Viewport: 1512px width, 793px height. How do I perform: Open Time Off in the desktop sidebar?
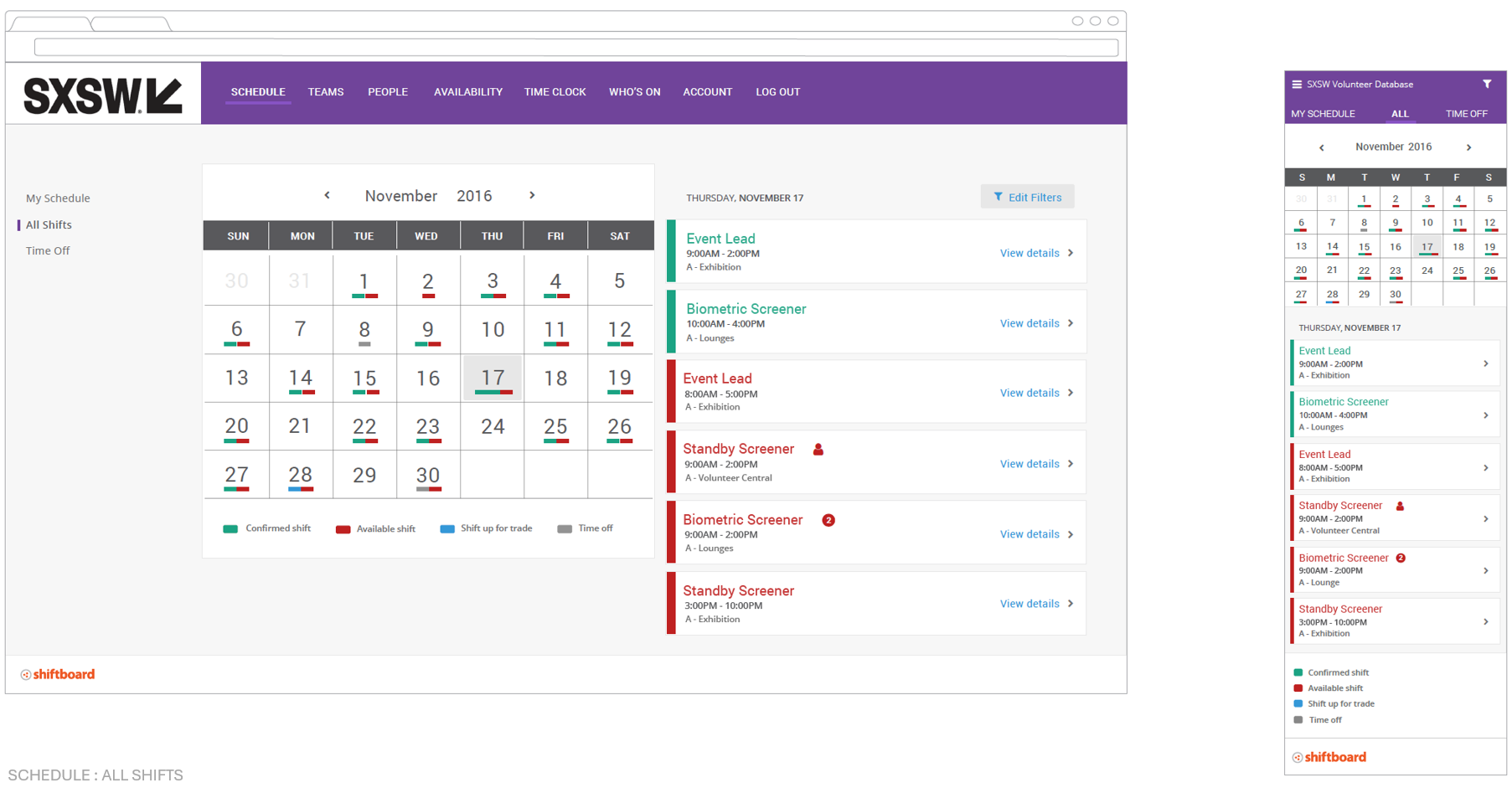click(48, 251)
